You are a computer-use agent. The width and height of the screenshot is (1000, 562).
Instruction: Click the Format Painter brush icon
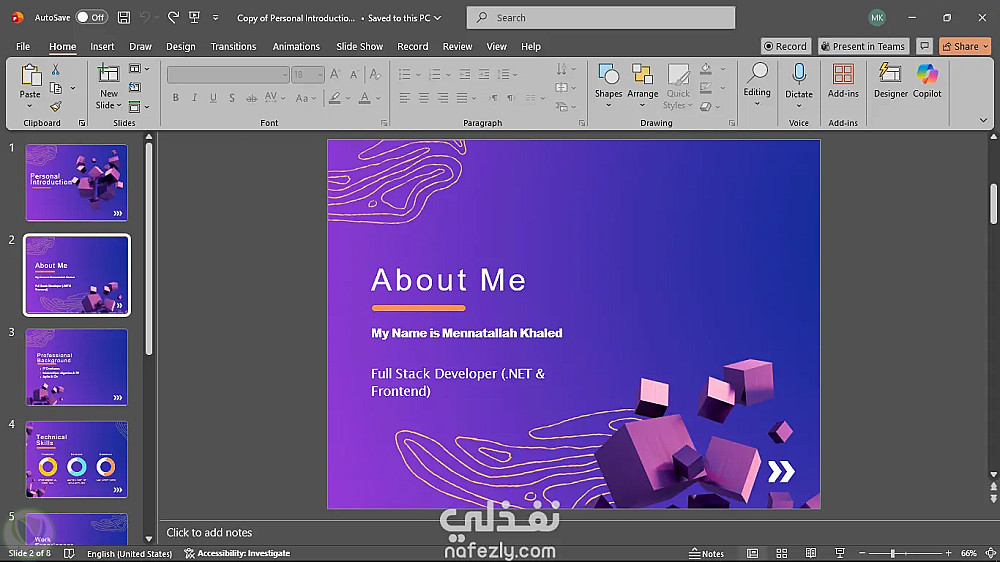tap(56, 106)
